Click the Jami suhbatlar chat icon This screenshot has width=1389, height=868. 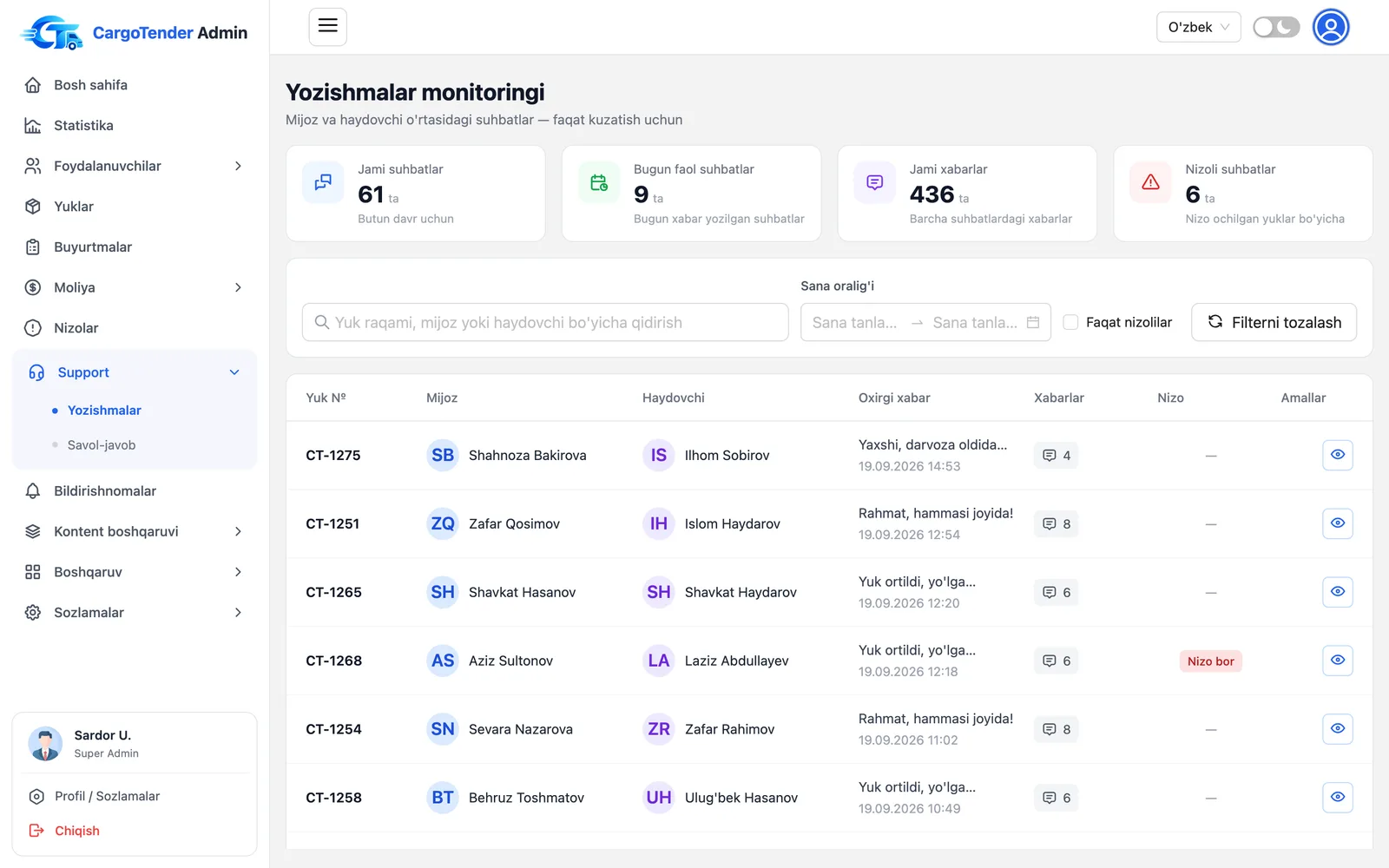(323, 182)
